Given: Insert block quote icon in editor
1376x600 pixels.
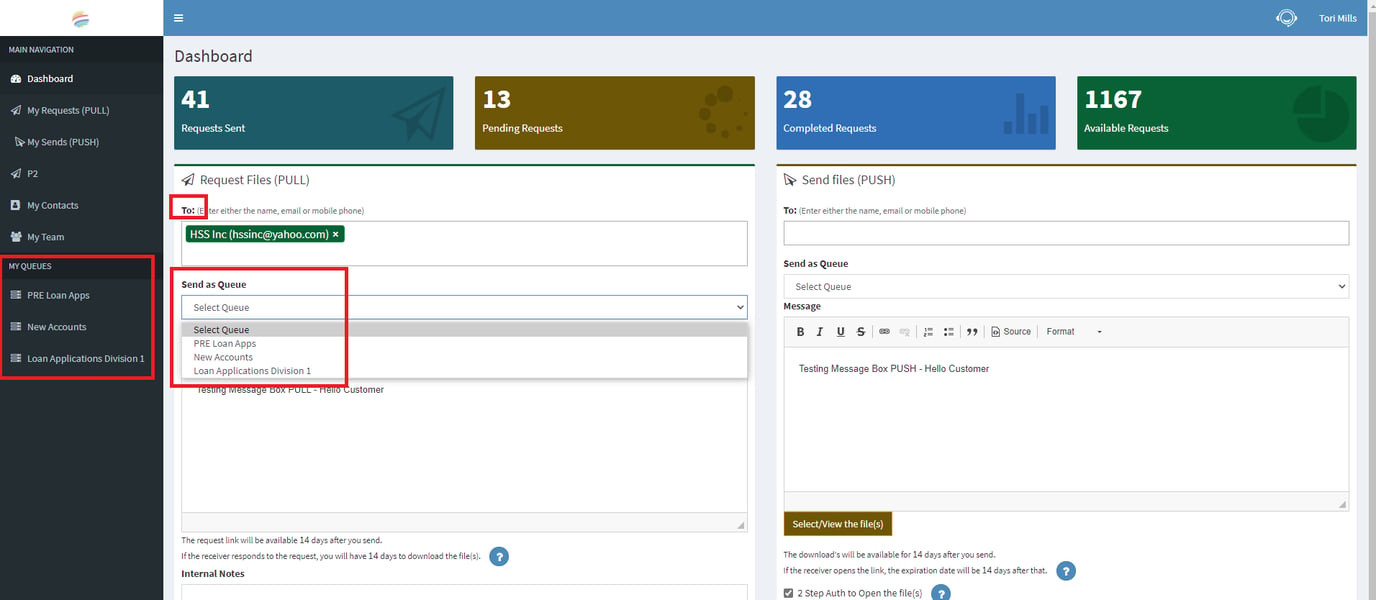Looking at the screenshot, I should (x=972, y=332).
